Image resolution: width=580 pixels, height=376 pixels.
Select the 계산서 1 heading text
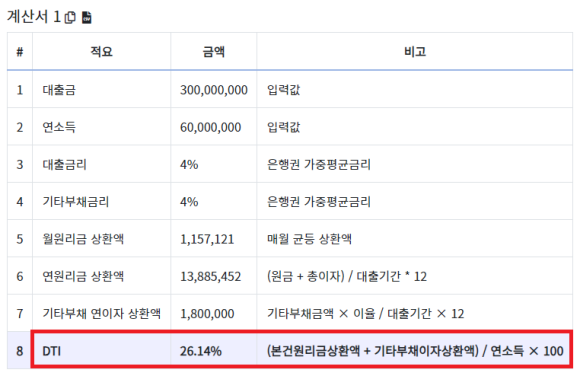[x=34, y=17]
